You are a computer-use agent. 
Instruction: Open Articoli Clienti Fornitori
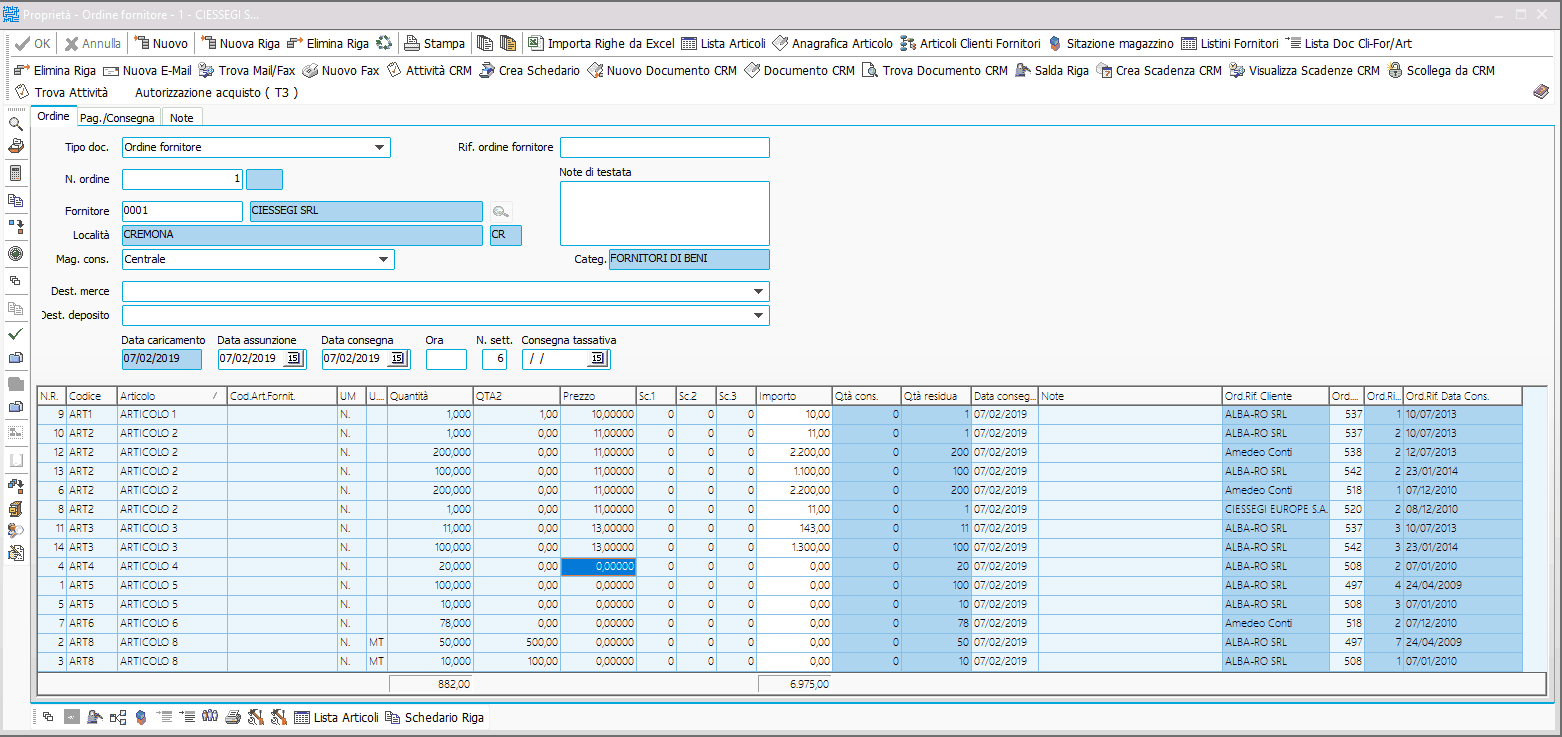(970, 44)
